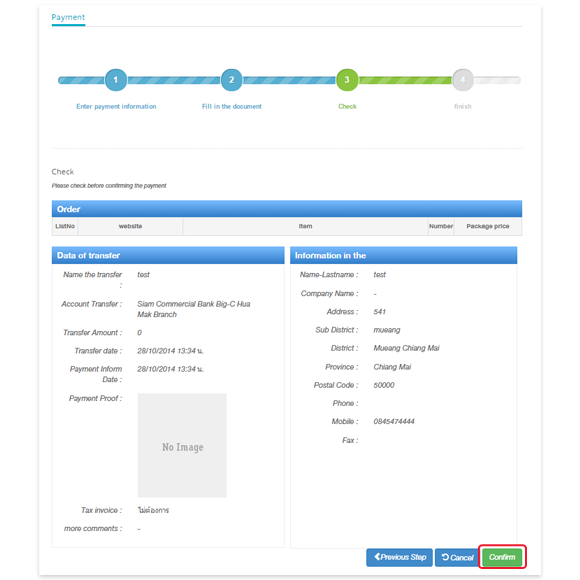Select the Payment Inform Date value
580x580 pixels.
[x=170, y=369]
